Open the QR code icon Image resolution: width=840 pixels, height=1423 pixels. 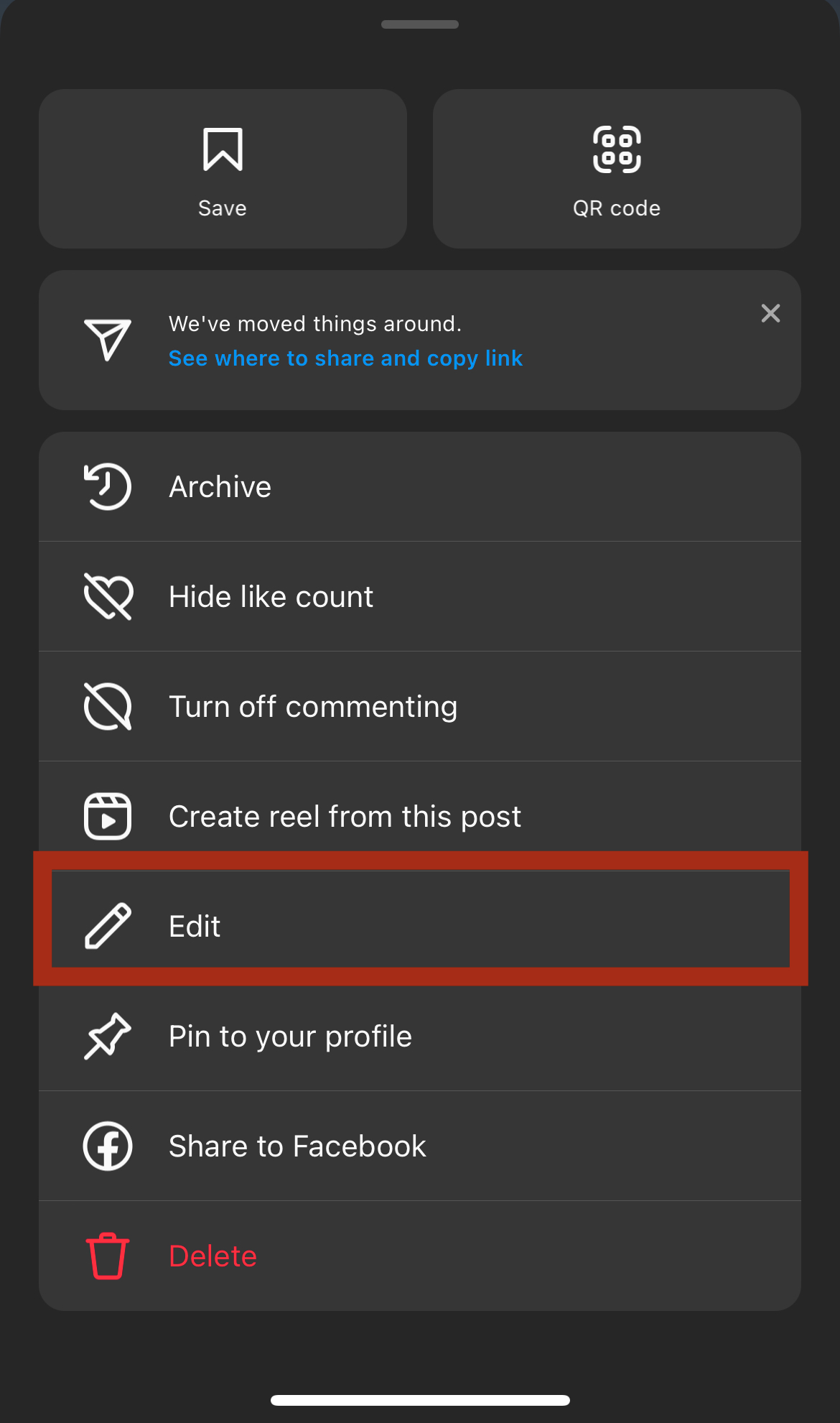point(617,149)
